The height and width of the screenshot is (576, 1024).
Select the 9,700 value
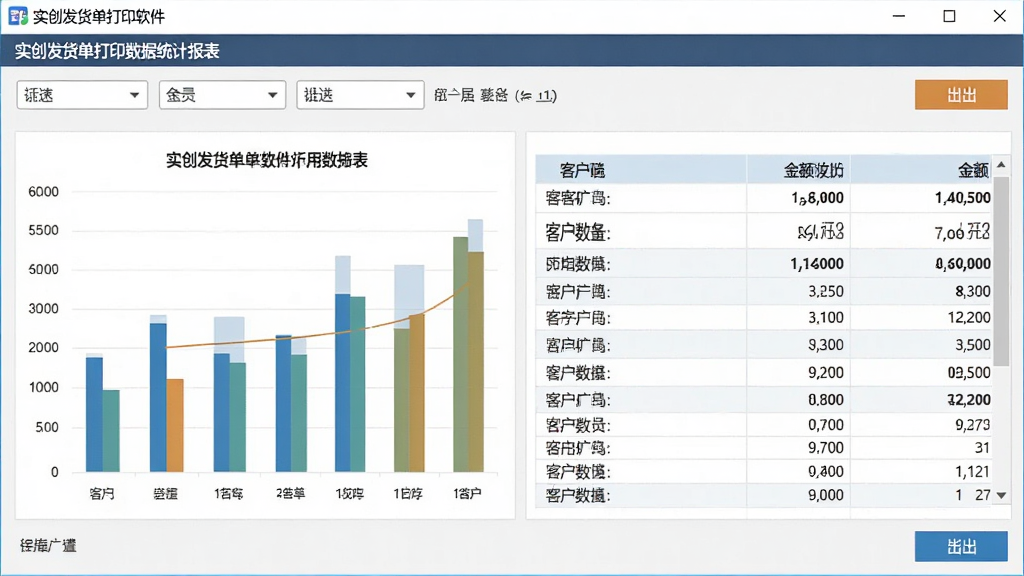[x=825, y=448]
